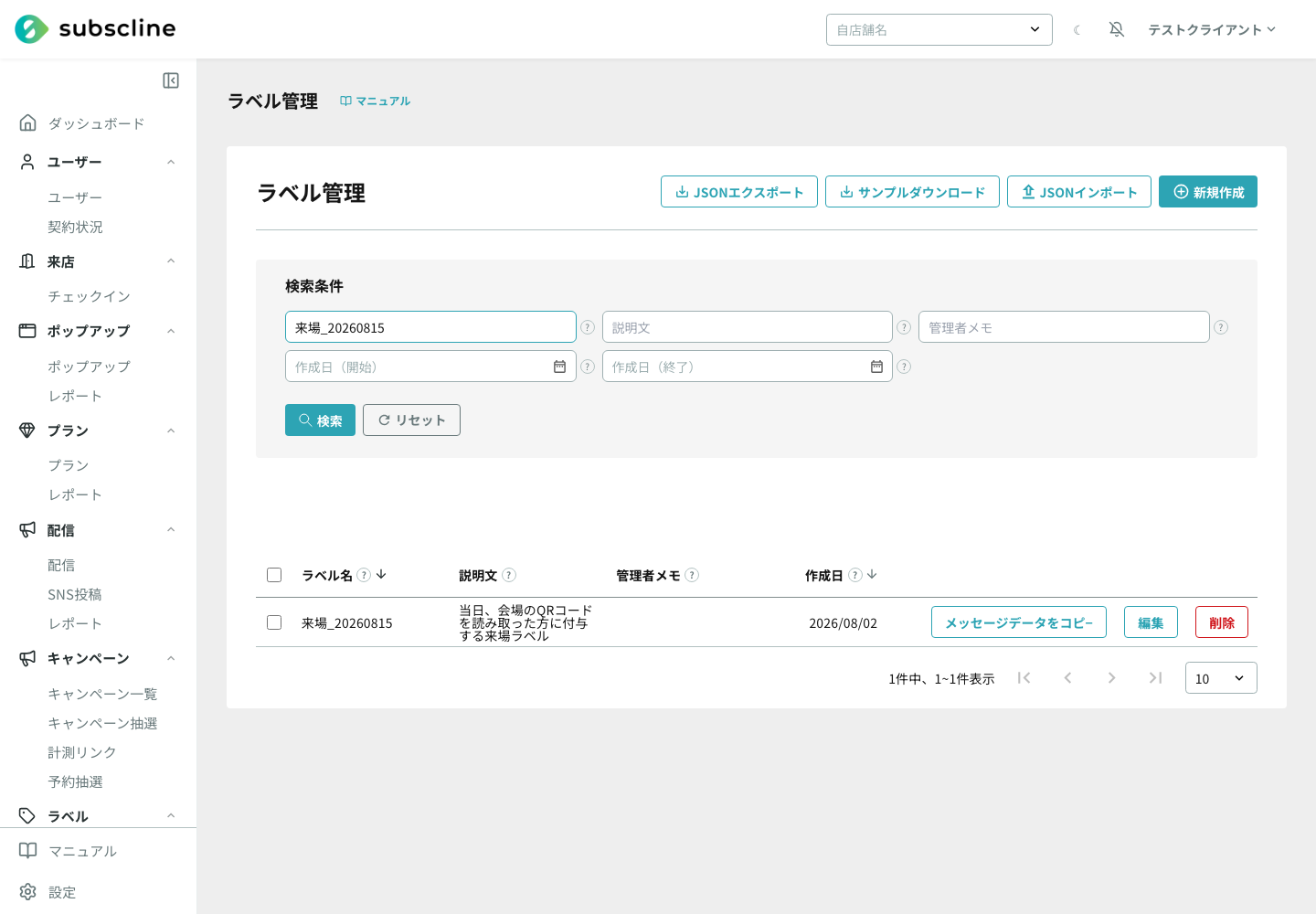Collapse the ユーザー sidebar section
This screenshot has height=914, width=1316.
pos(171,162)
